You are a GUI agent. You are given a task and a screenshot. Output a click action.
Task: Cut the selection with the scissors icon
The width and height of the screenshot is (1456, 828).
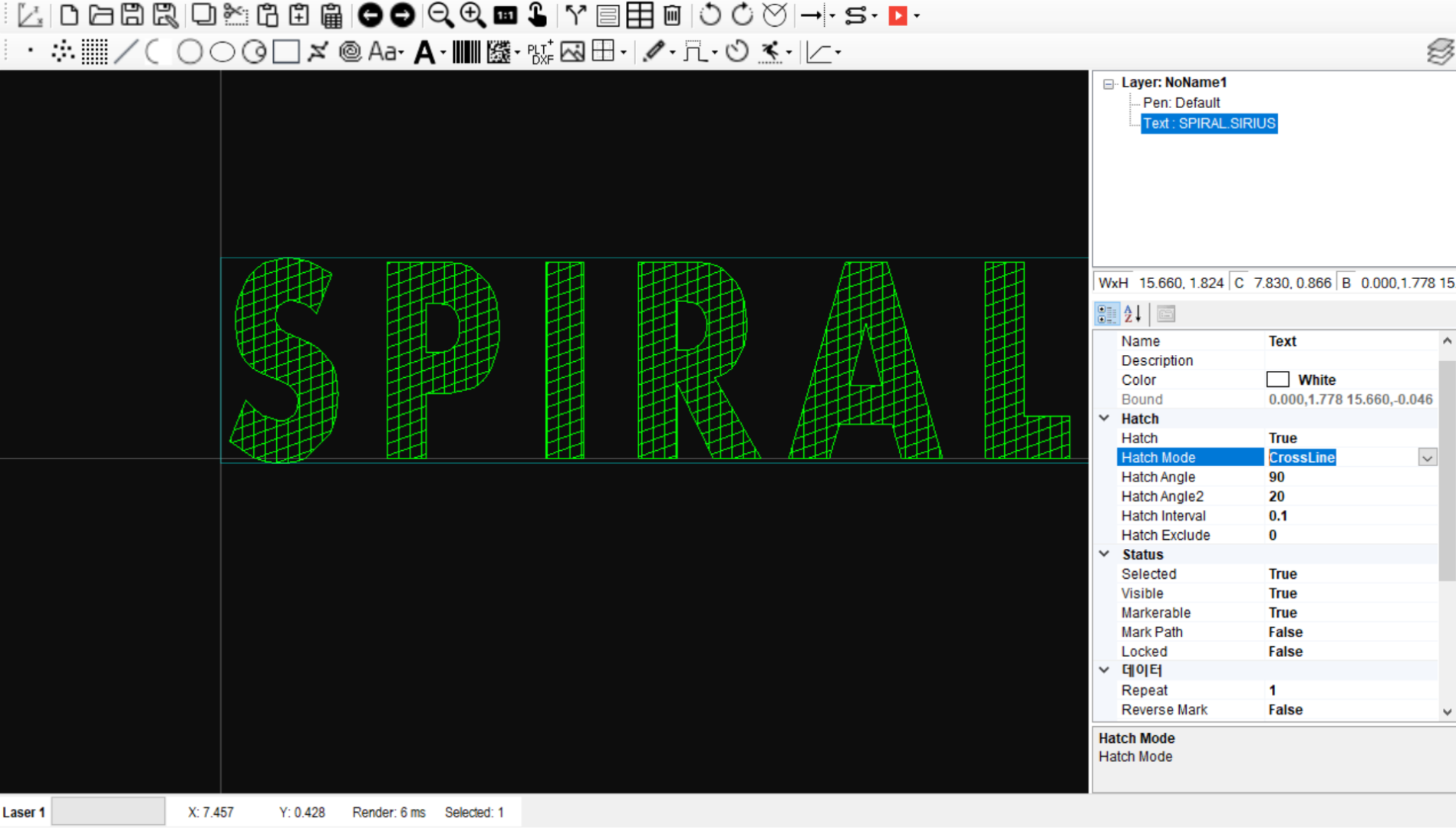pos(236,15)
